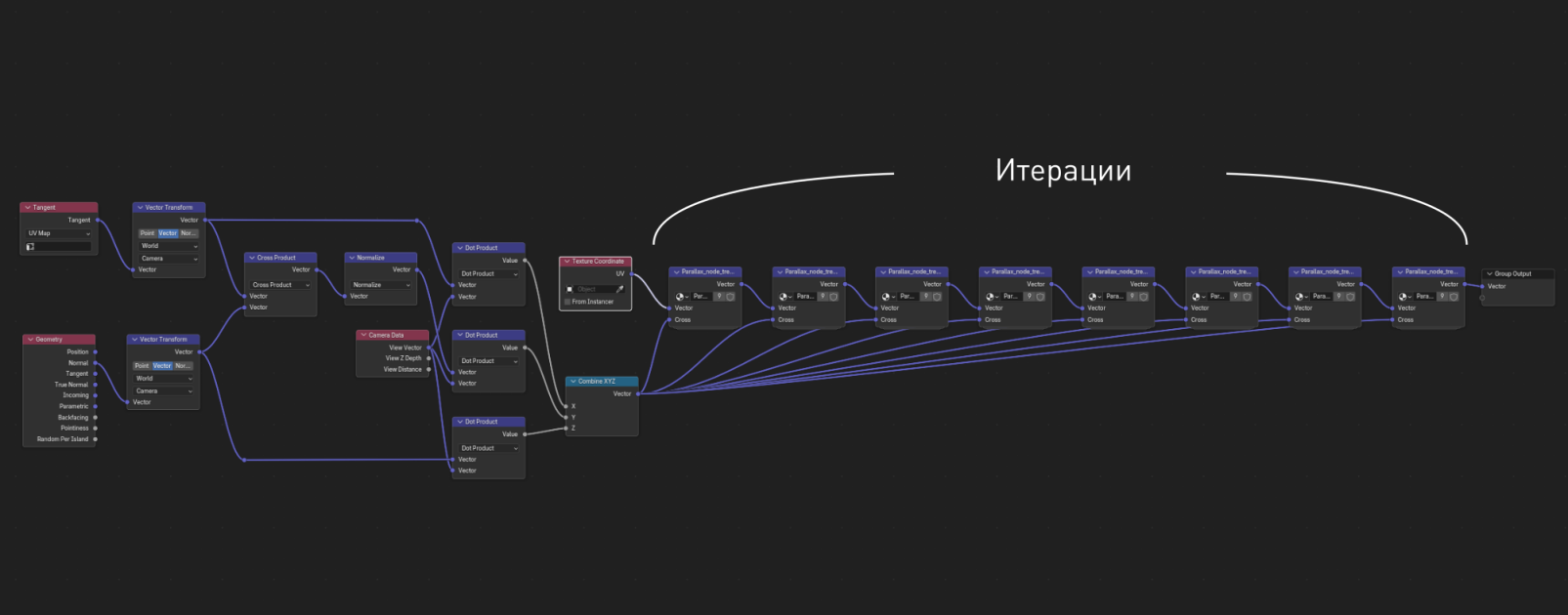Open Camera dropdown in Tangent-fed Vector Transform

(169, 259)
